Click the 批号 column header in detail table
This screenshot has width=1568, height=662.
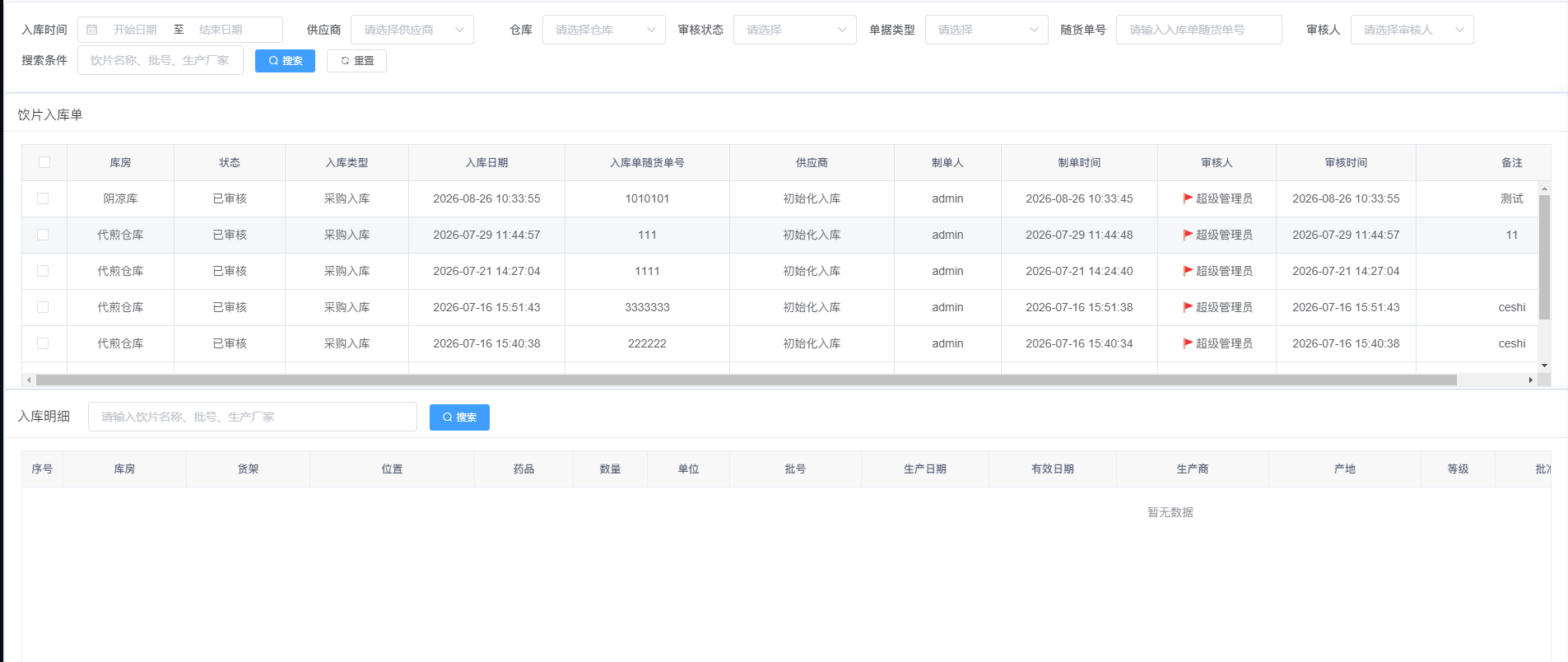coord(795,469)
